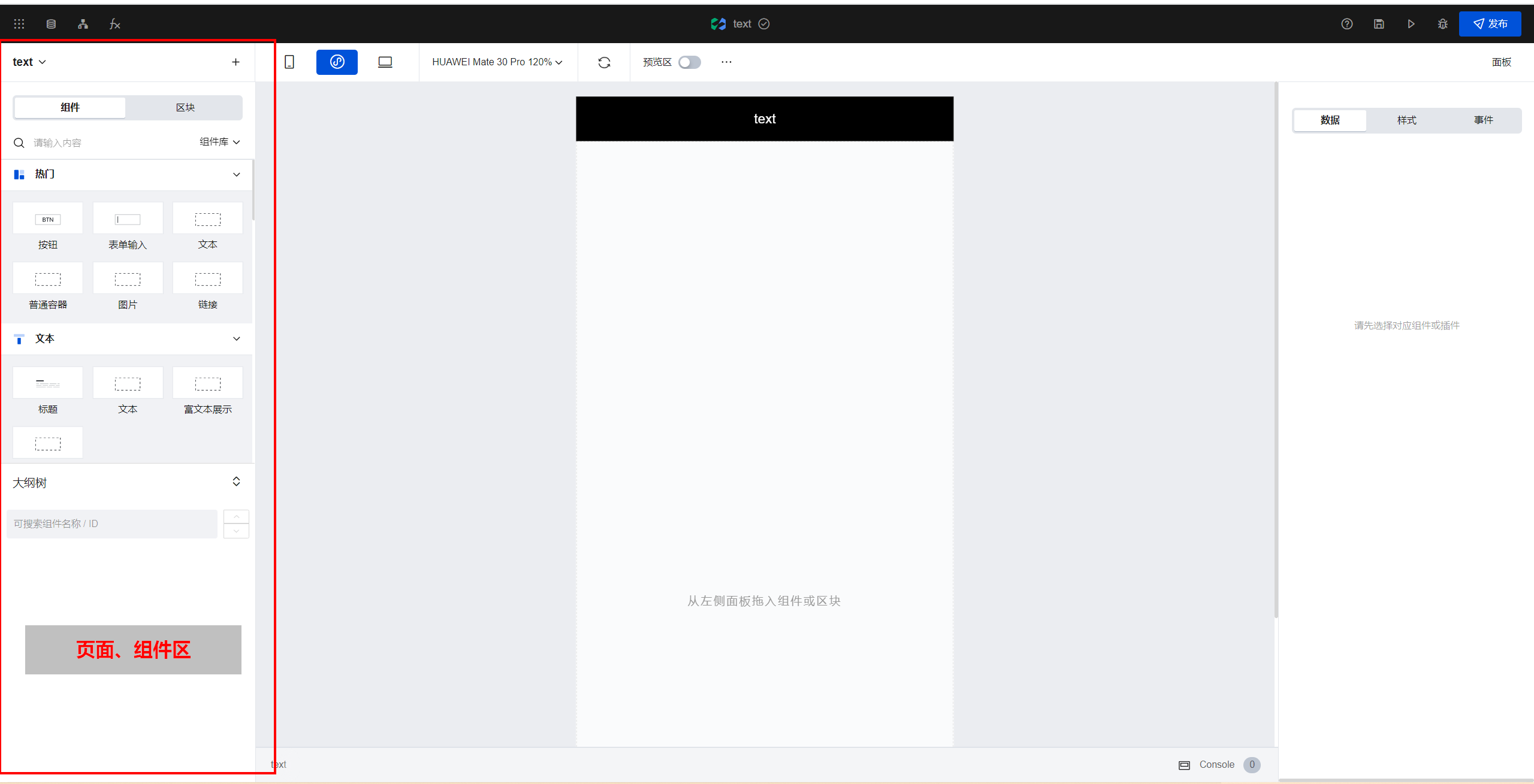
Task: Switch to the 区块 tab
Action: 185,108
